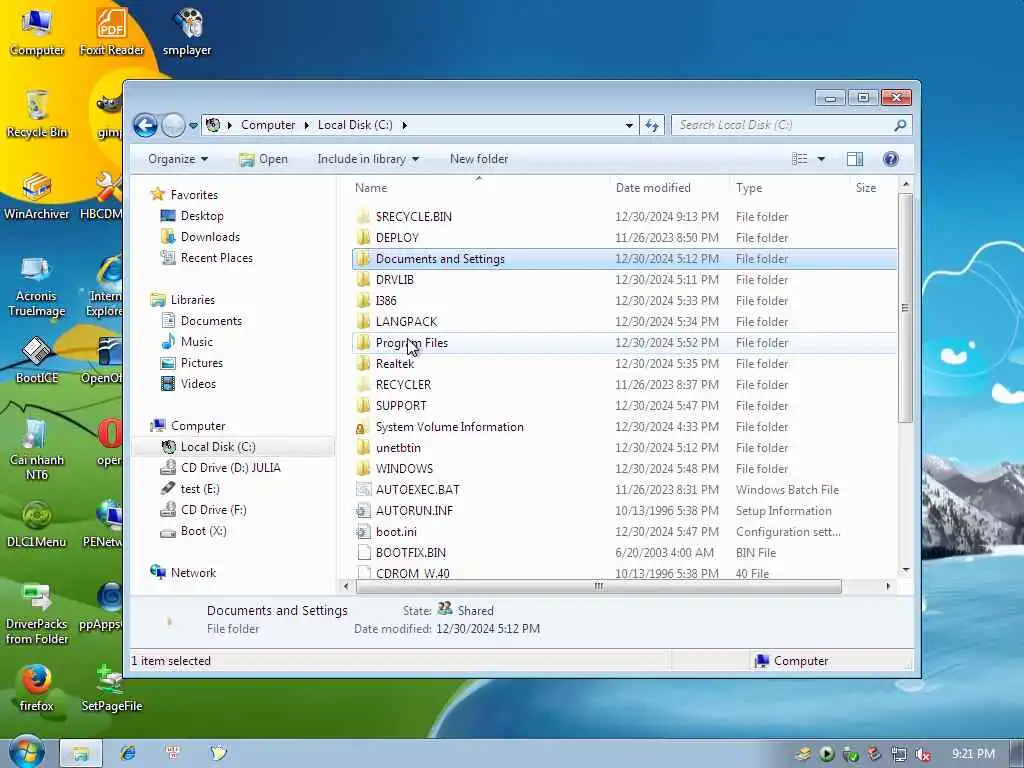Viewport: 1024px width, 768px height.
Task: Click Computer in the breadcrumb path
Action: point(268,125)
